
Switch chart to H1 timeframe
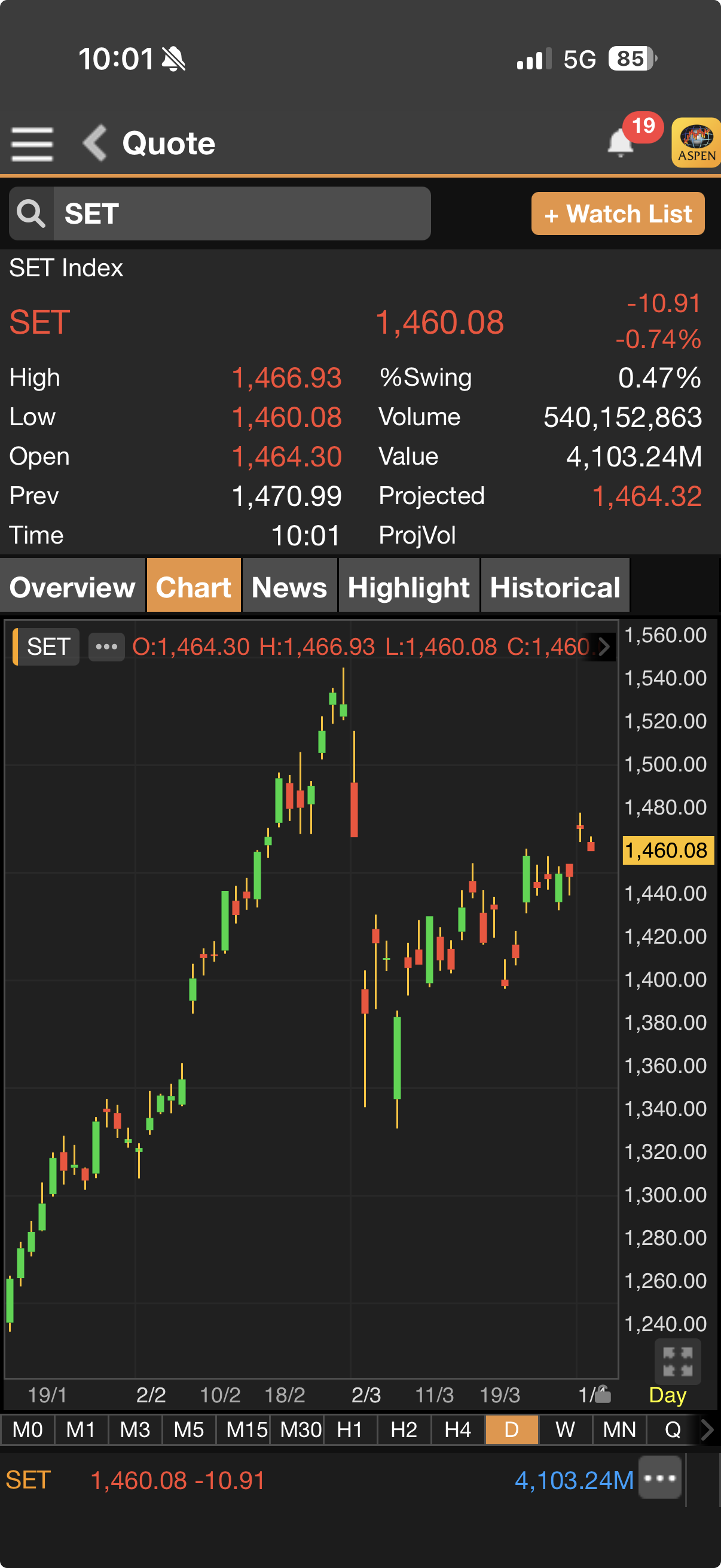coord(350,1430)
